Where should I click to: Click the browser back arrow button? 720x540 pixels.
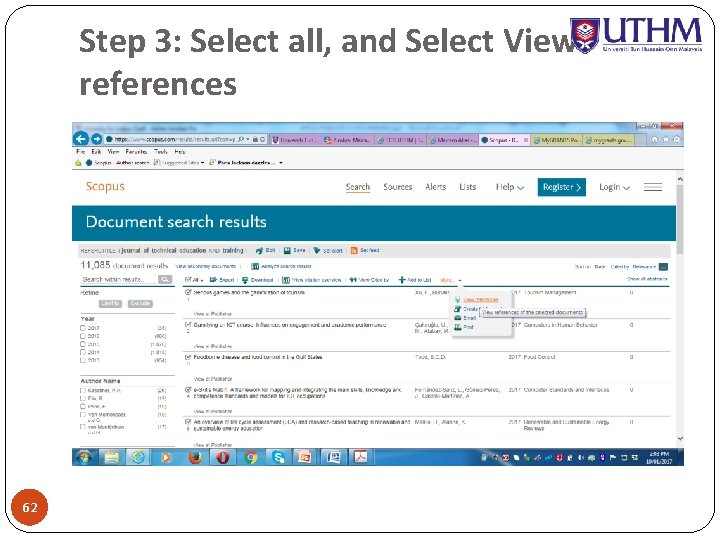tap(81, 139)
